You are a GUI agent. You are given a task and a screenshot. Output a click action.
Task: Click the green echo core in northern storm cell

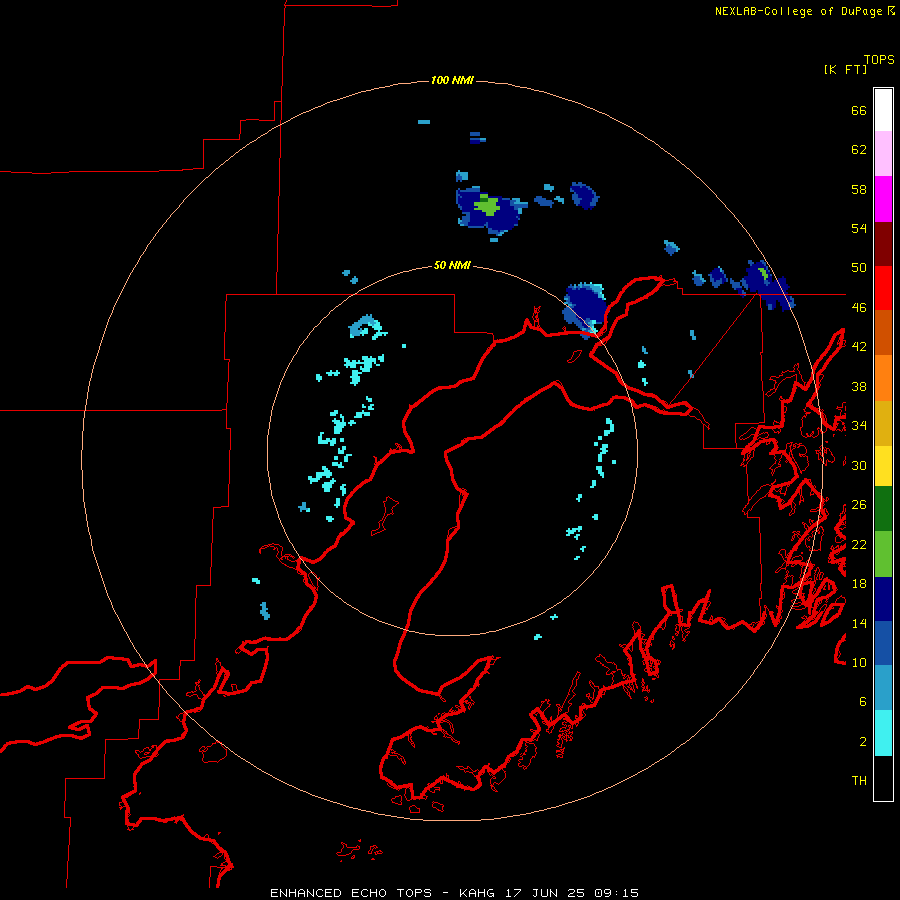488,205
